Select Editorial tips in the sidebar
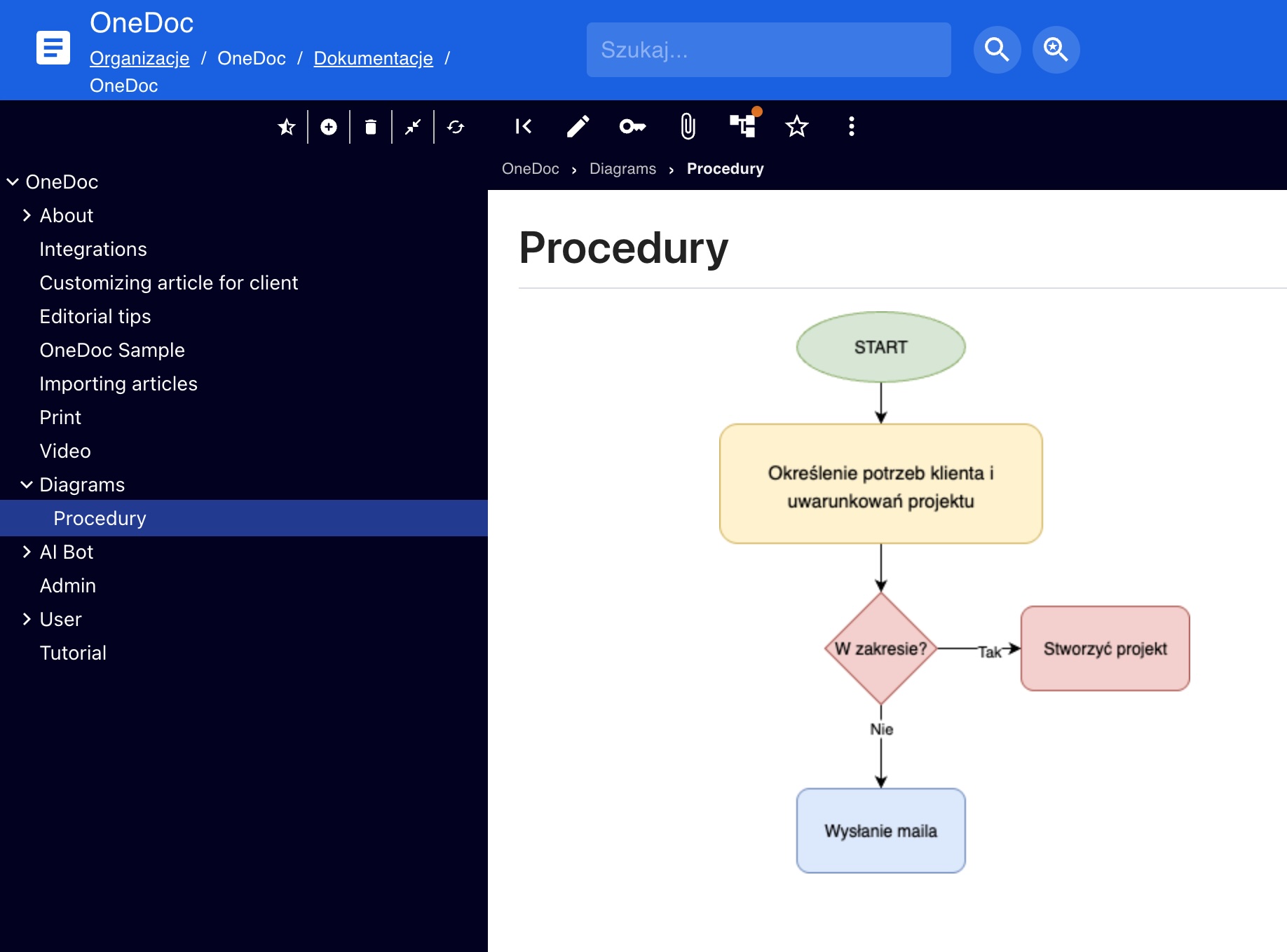 coord(95,316)
